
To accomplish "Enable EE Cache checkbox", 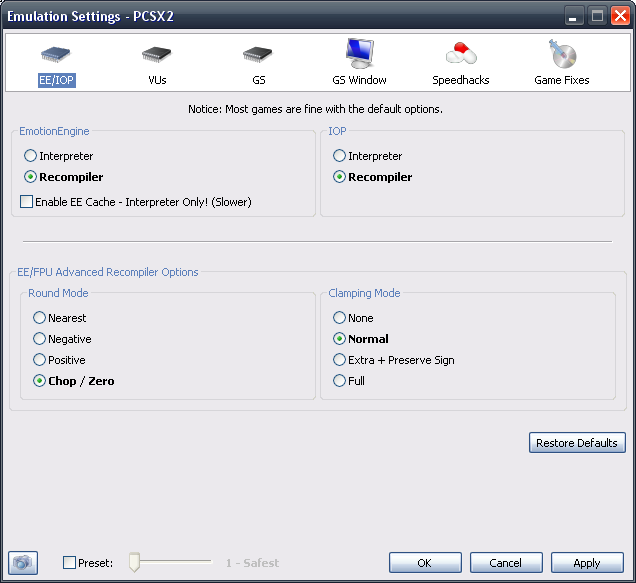I will [x=26, y=202].
